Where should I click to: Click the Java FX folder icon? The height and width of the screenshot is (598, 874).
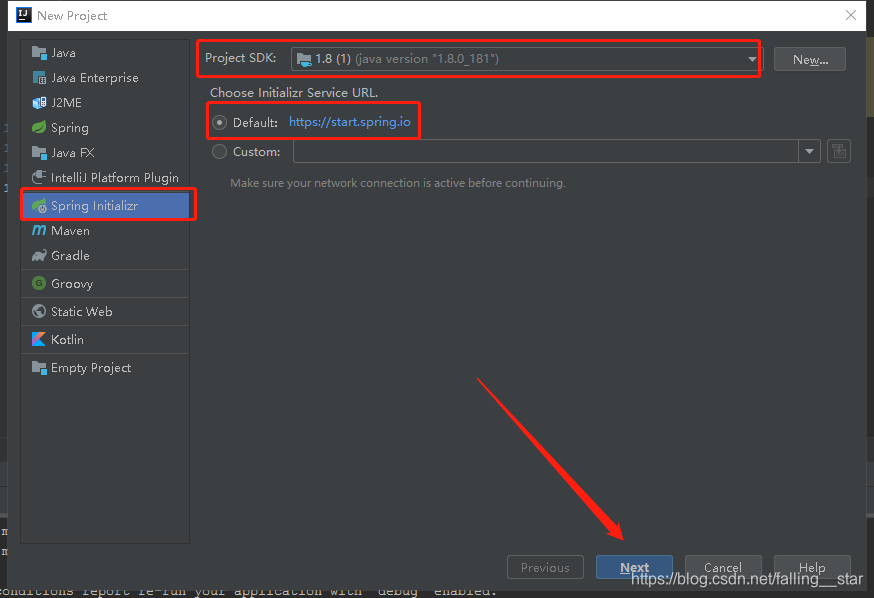pos(39,153)
